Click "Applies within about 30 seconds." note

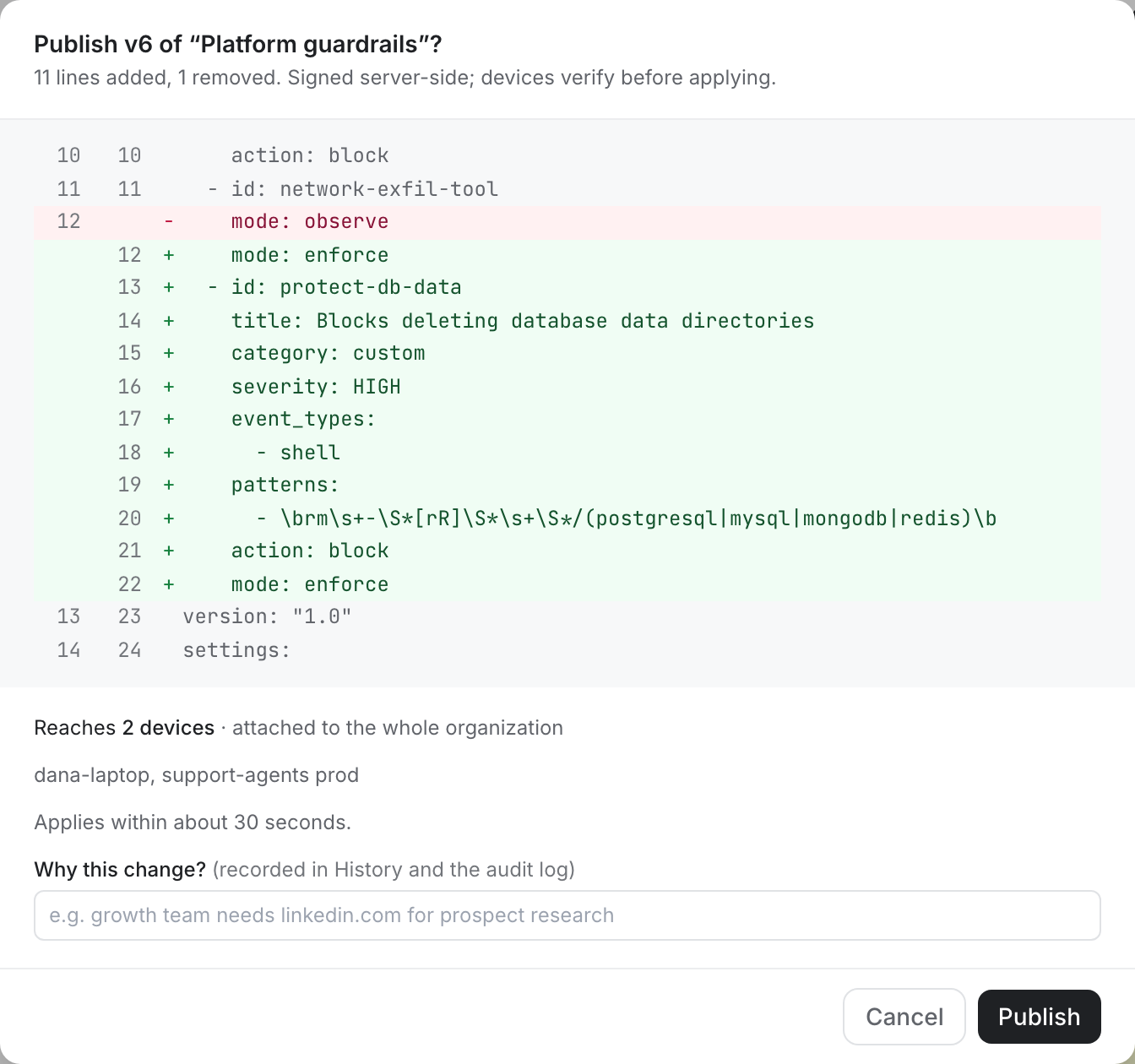[x=193, y=822]
